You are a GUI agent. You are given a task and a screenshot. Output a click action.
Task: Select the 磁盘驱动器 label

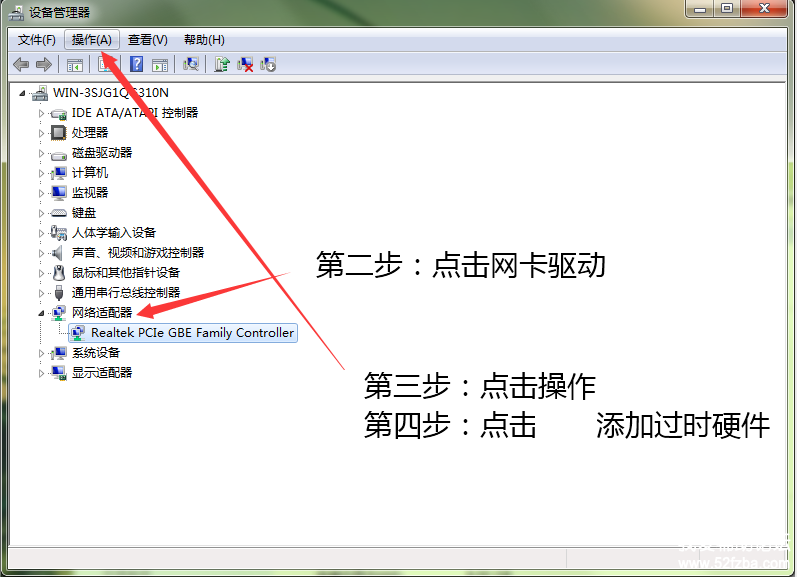coord(102,153)
